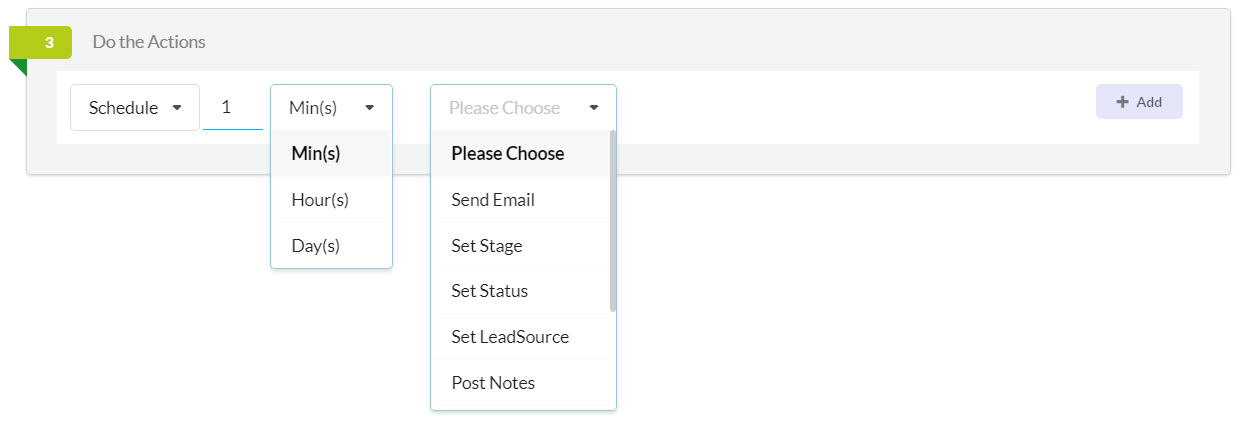Select Set Status action
This screenshot has width=1242, height=425.
pos(520,291)
